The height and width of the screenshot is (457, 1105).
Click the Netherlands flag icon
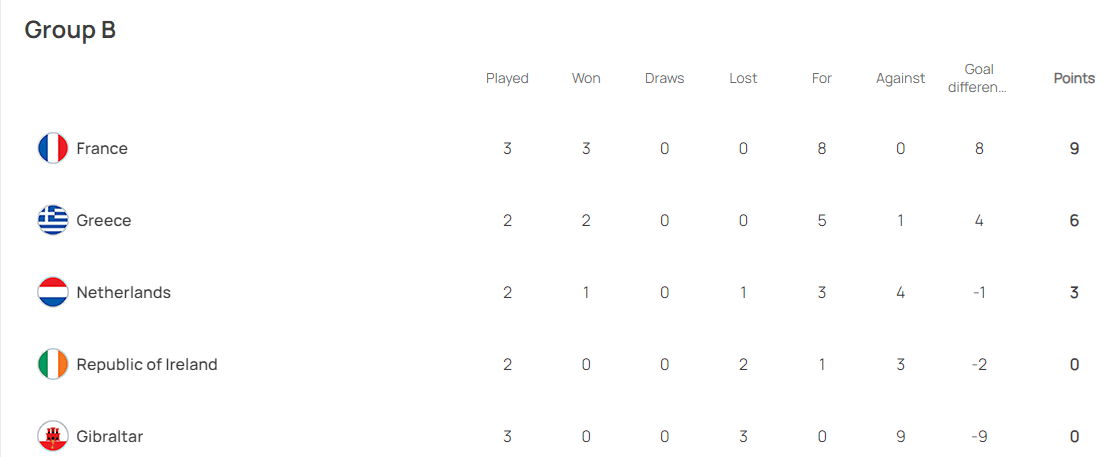point(52,292)
